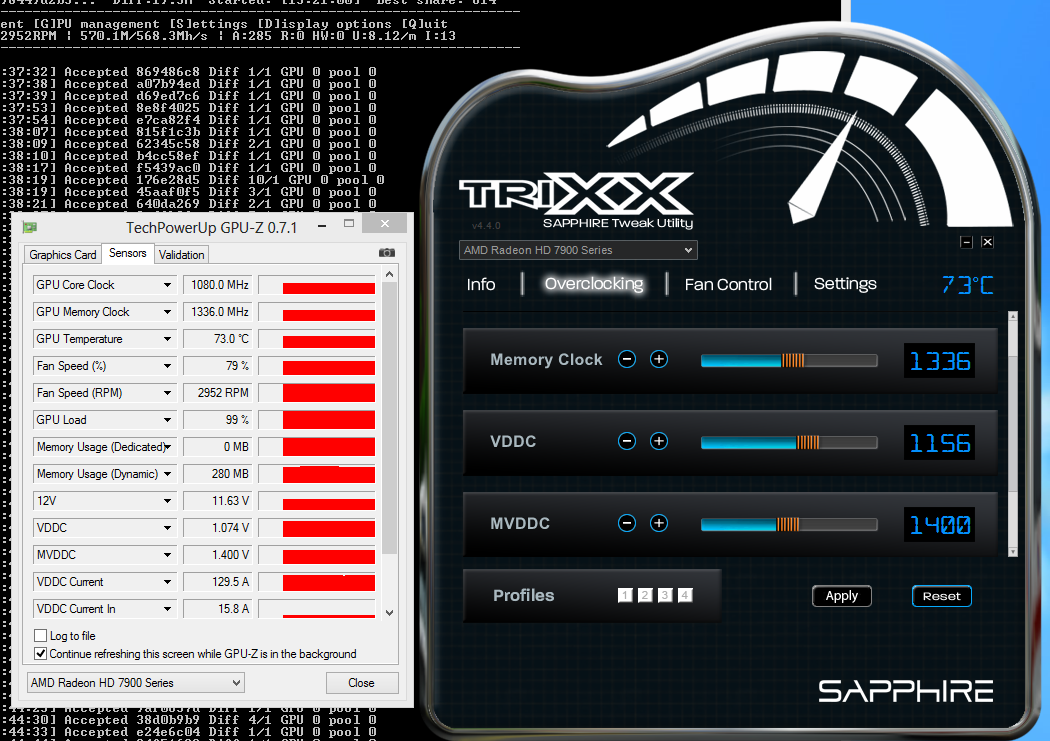Viewport: 1050px width, 741px height.
Task: Click the Memory Clock value 1336 display
Action: [940, 361]
